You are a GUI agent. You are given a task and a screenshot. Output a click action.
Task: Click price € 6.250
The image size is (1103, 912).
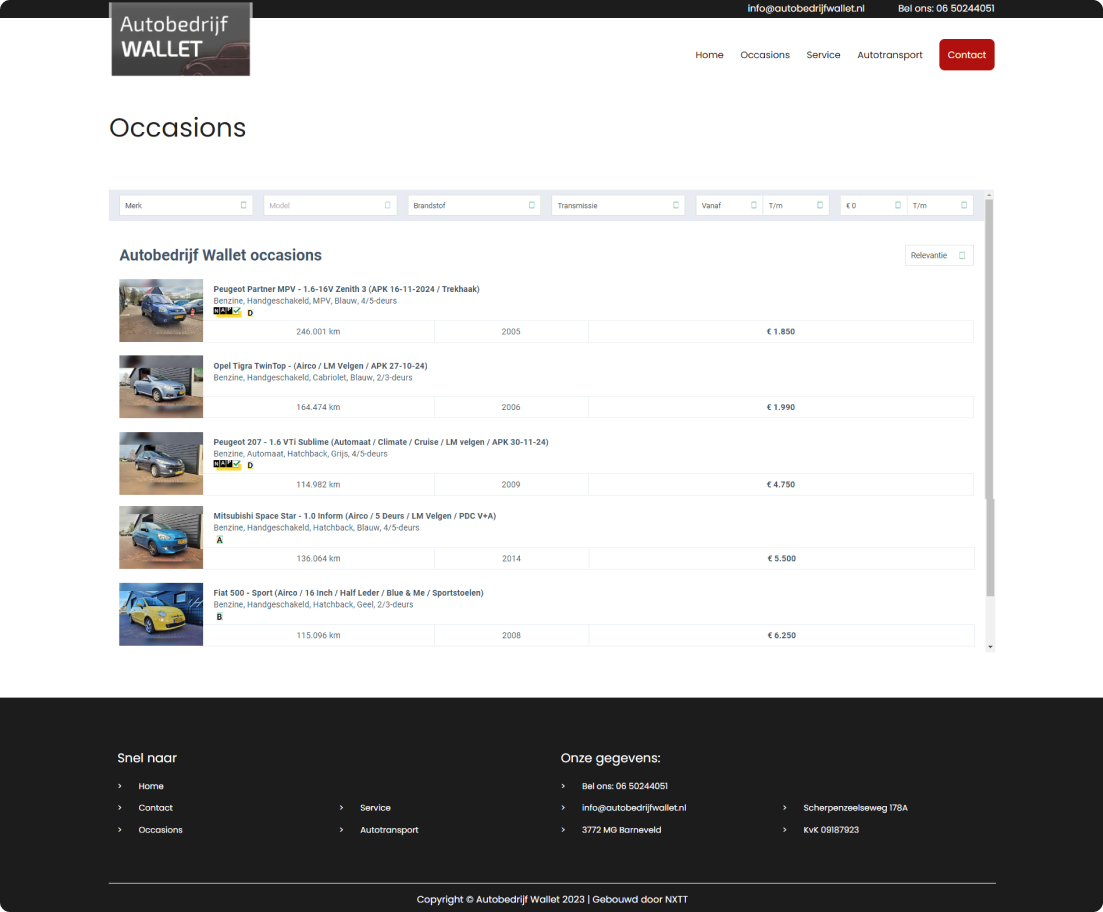coord(782,635)
